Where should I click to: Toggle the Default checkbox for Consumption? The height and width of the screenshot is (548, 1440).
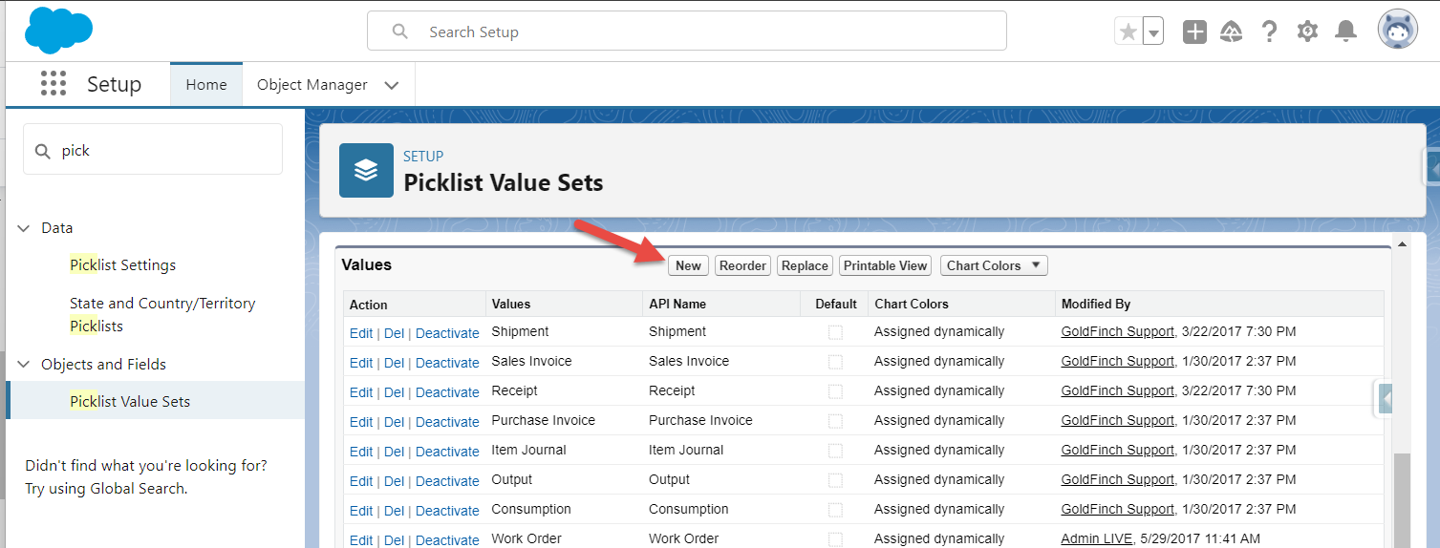835,509
